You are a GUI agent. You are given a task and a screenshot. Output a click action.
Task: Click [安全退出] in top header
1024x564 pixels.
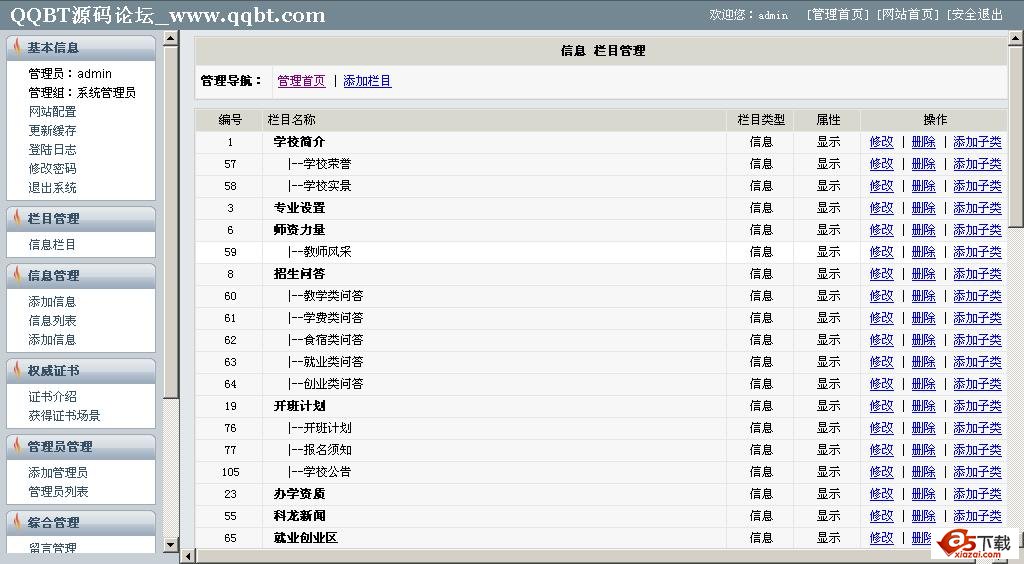[x=974, y=14]
